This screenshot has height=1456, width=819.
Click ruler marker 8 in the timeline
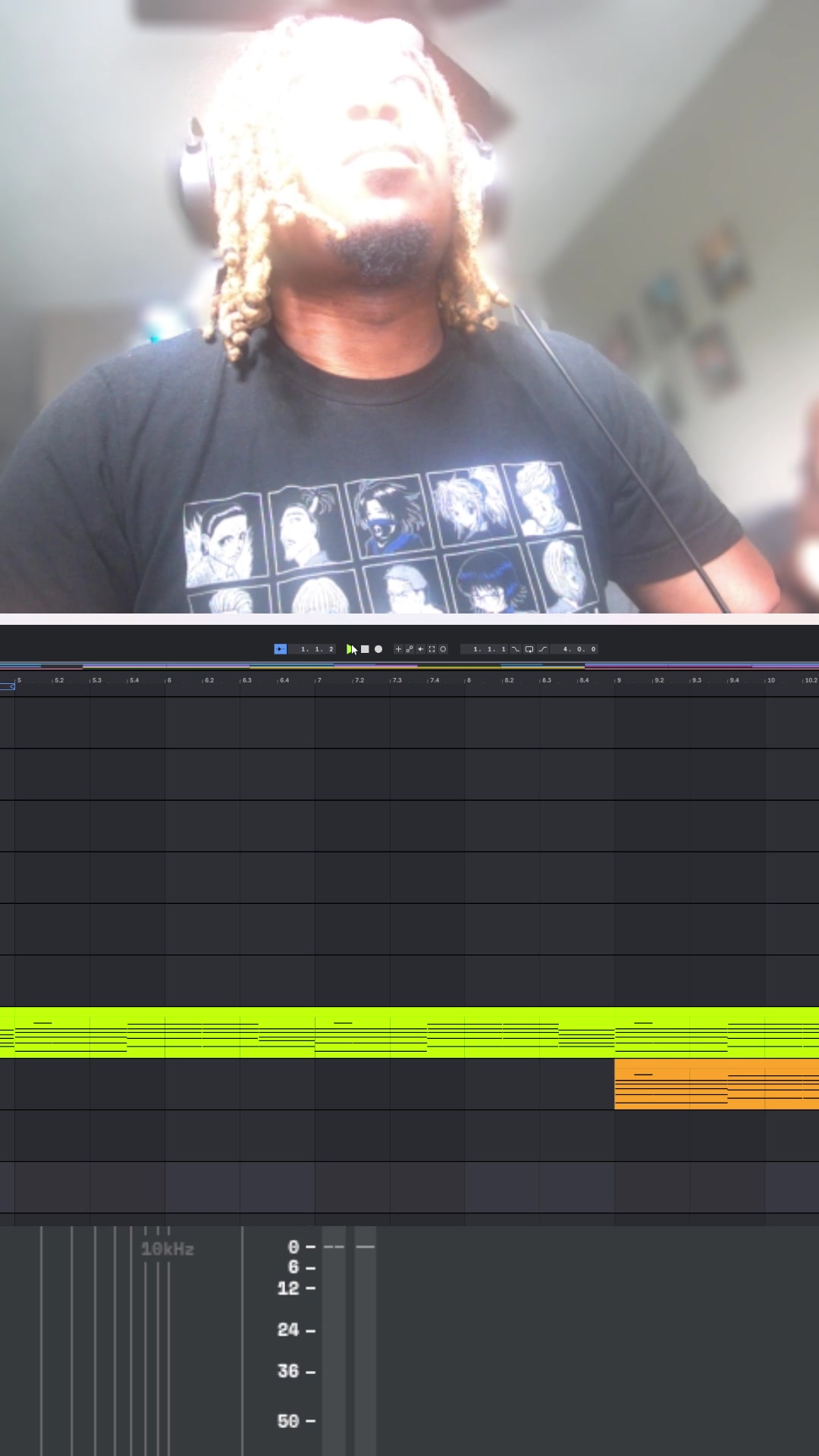pos(469,680)
